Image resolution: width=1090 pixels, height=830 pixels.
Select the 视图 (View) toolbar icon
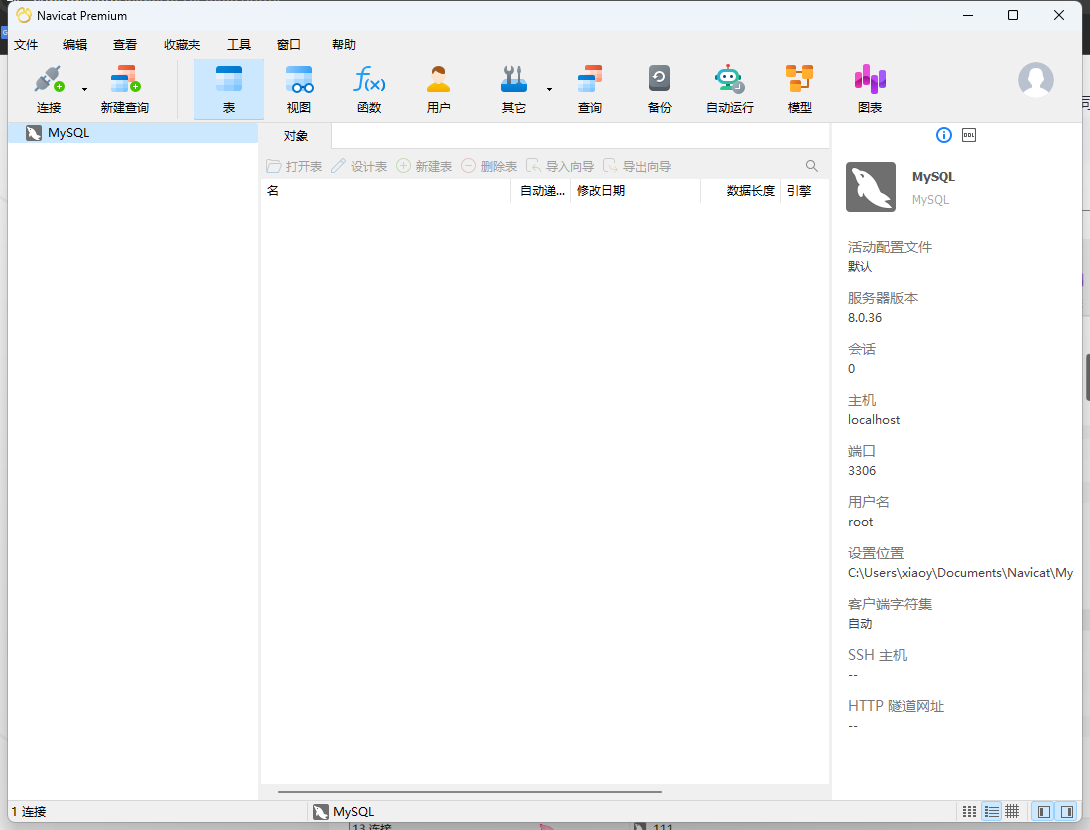[298, 88]
